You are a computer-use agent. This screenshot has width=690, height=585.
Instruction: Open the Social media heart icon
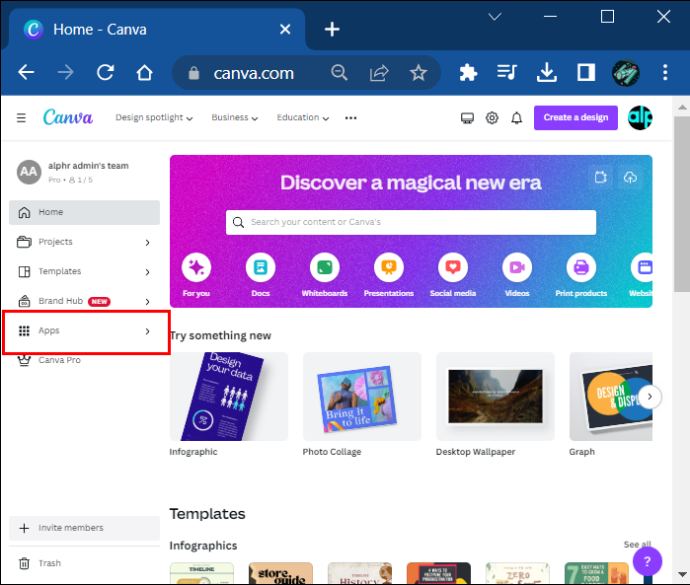click(453, 267)
